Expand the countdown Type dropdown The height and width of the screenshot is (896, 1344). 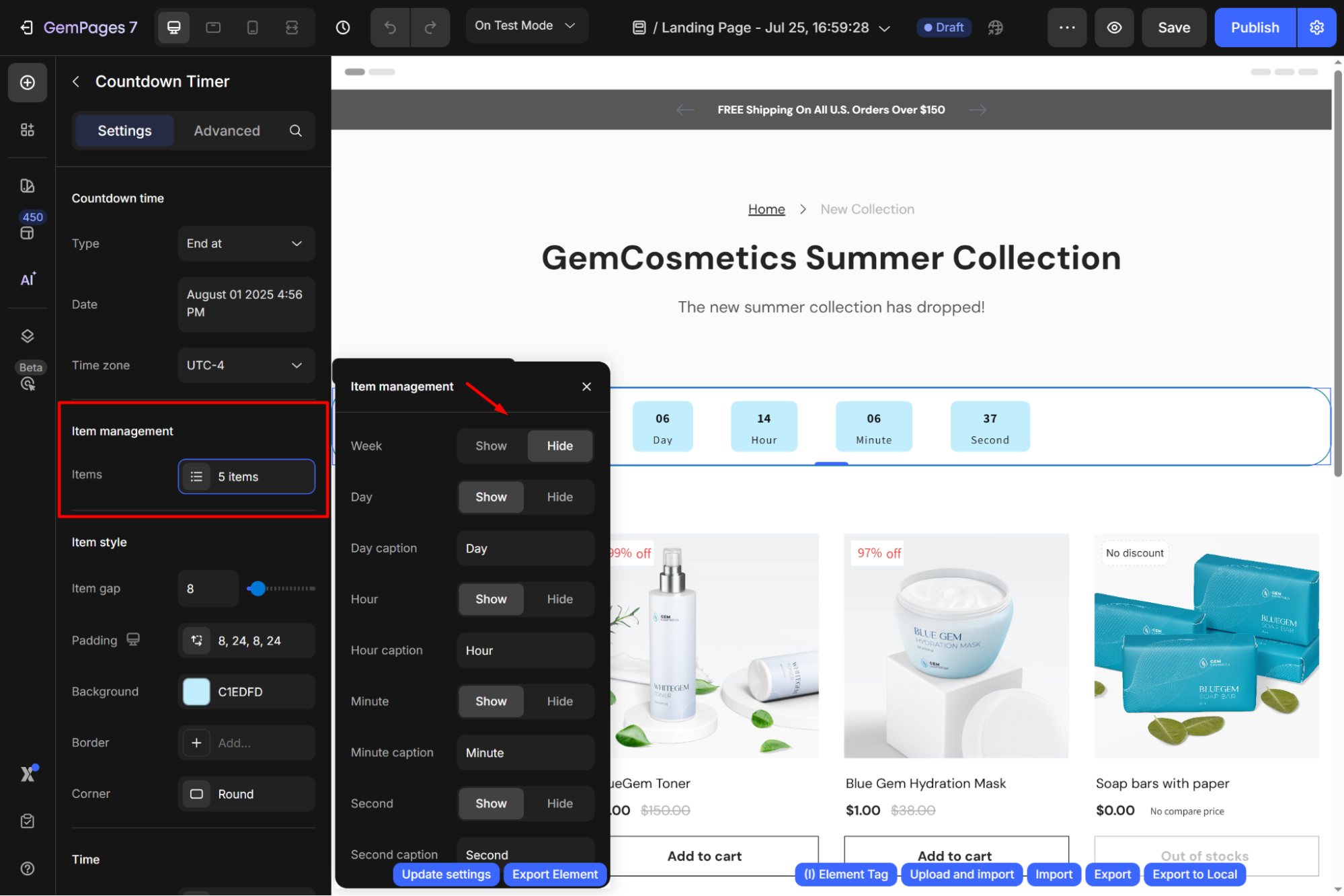pyautogui.click(x=246, y=243)
